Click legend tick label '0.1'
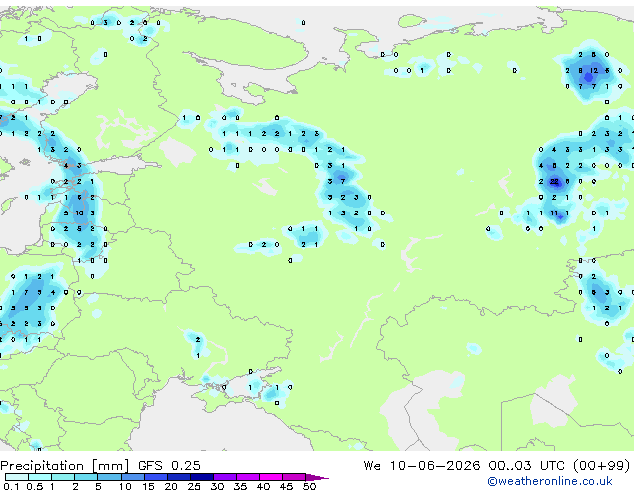This screenshot has width=634, height=490. pos(11,486)
